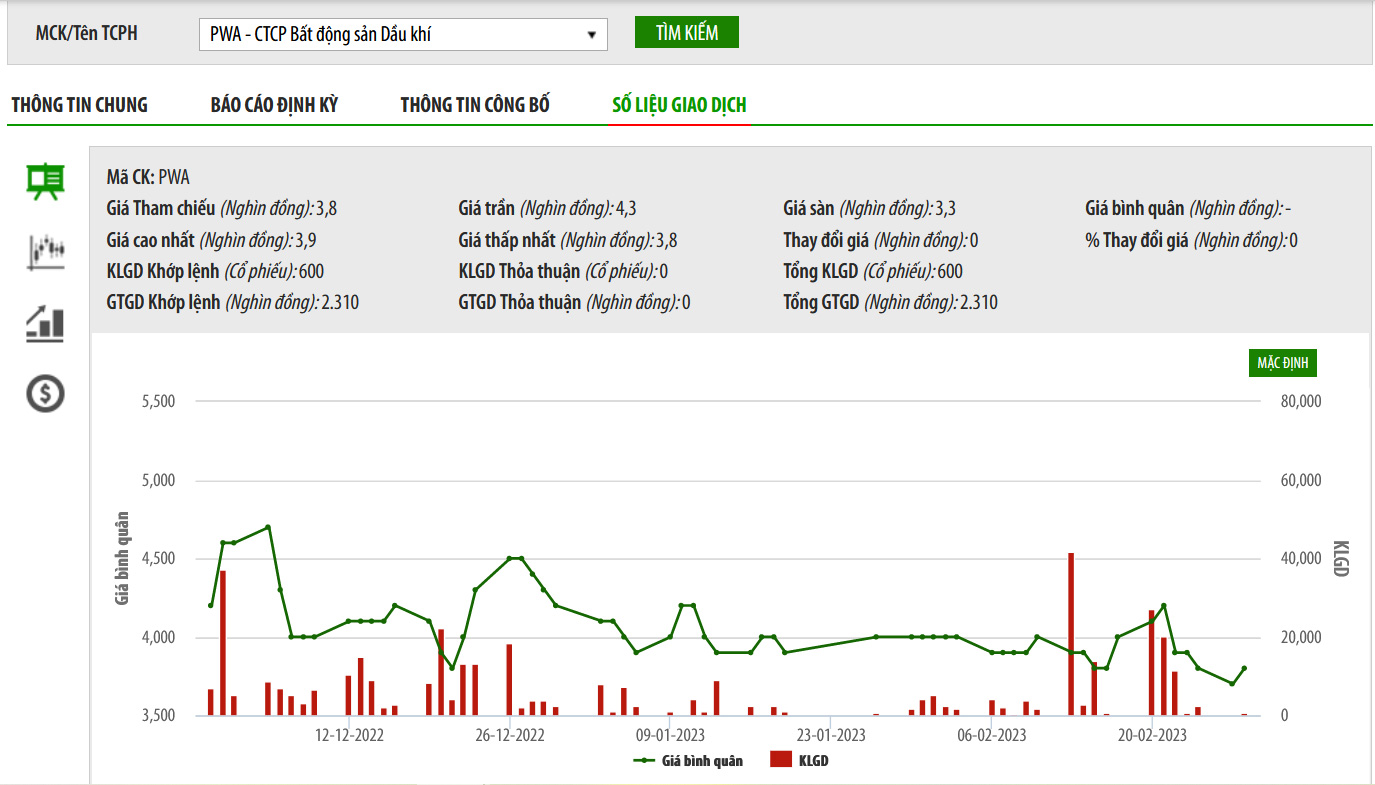Toggle the Giá bình quân legend label

(x=702, y=761)
